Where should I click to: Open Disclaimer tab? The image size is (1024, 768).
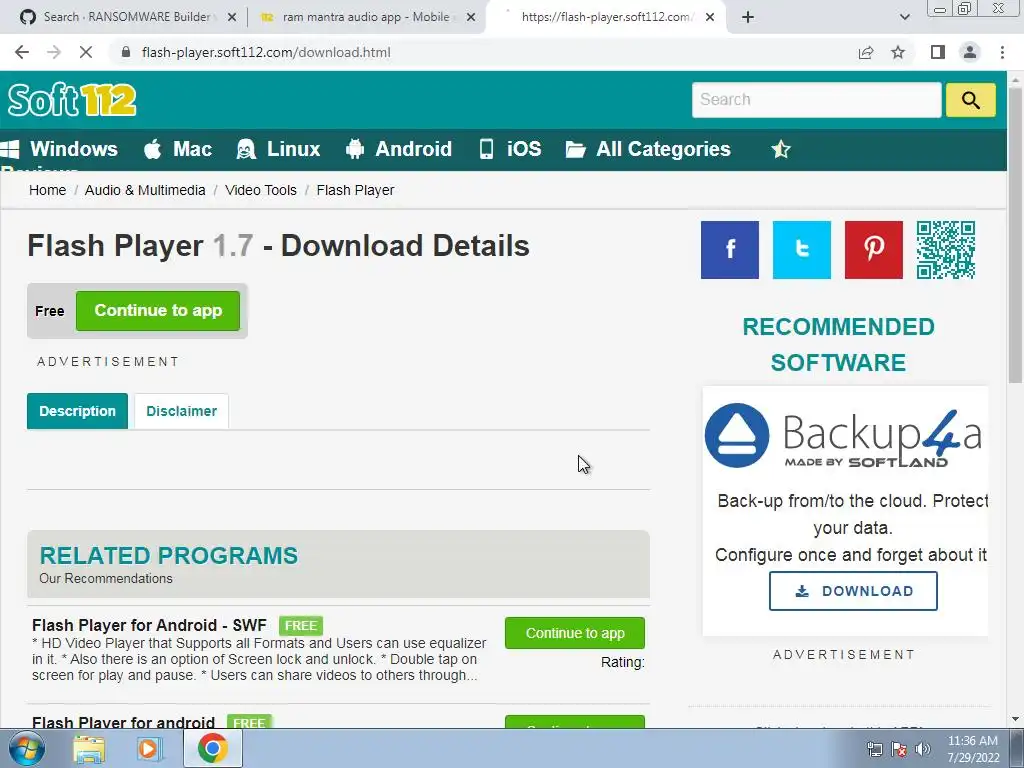(182, 411)
